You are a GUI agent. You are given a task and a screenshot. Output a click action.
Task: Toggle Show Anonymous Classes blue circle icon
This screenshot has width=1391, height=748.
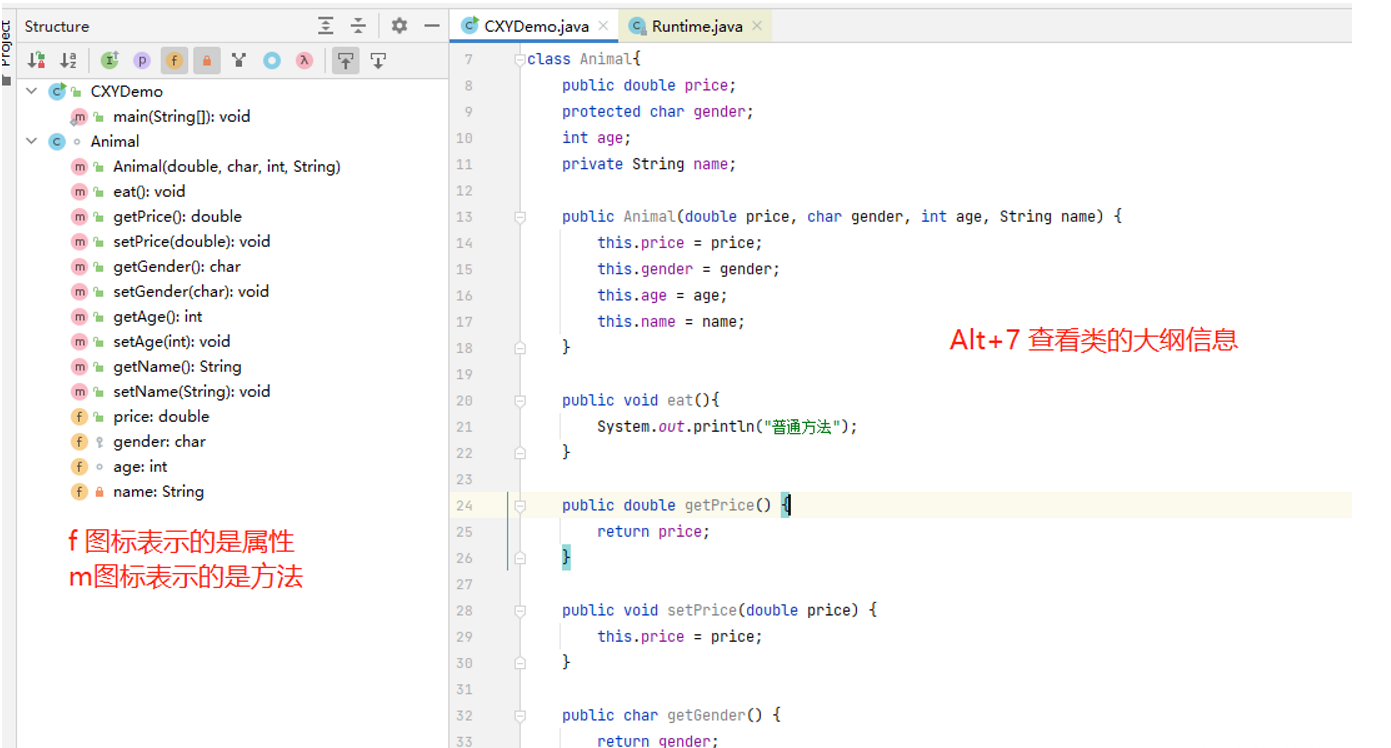(271, 61)
